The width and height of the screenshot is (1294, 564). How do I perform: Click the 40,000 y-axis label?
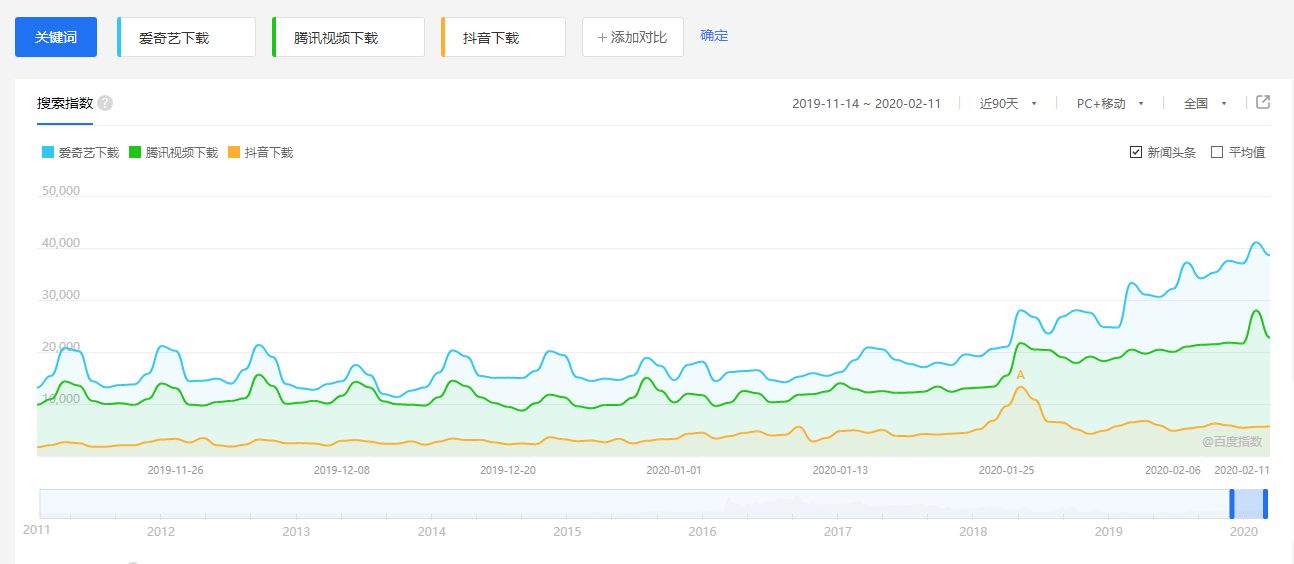(61, 243)
